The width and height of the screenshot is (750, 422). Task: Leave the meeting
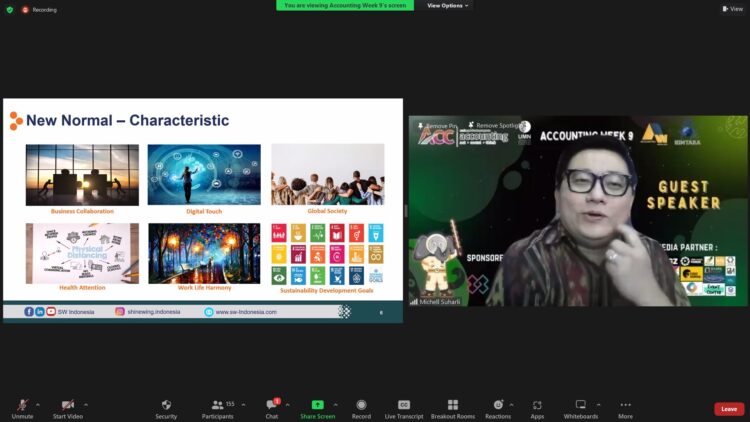(729, 409)
